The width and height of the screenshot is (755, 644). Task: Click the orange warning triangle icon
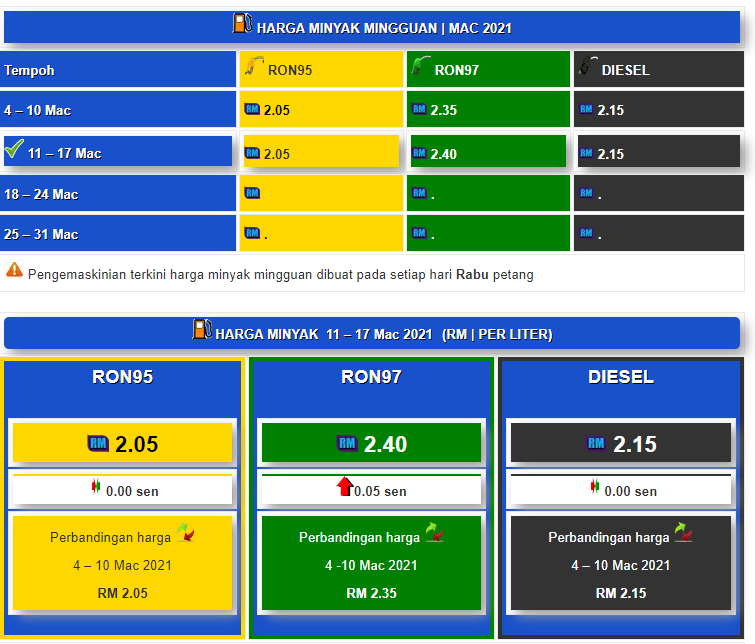point(15,270)
